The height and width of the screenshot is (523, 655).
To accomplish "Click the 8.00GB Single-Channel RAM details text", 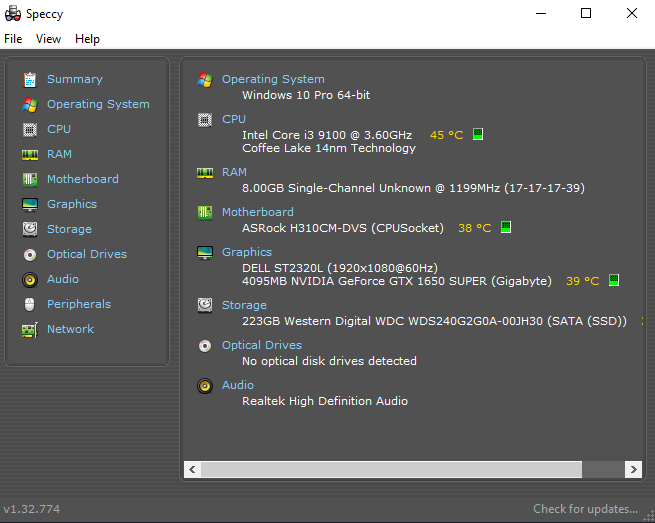I will tap(413, 188).
